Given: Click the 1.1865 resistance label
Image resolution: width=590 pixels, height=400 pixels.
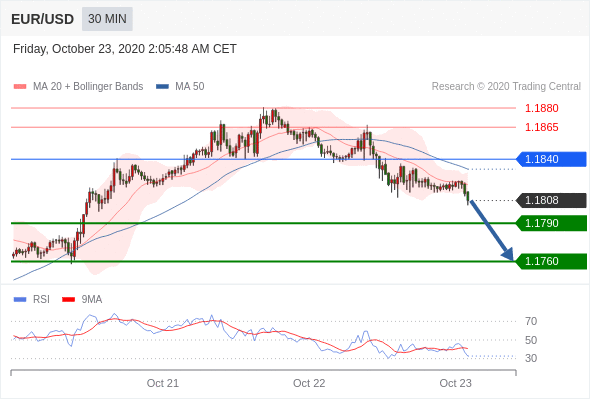Looking at the screenshot, I should [541, 127].
